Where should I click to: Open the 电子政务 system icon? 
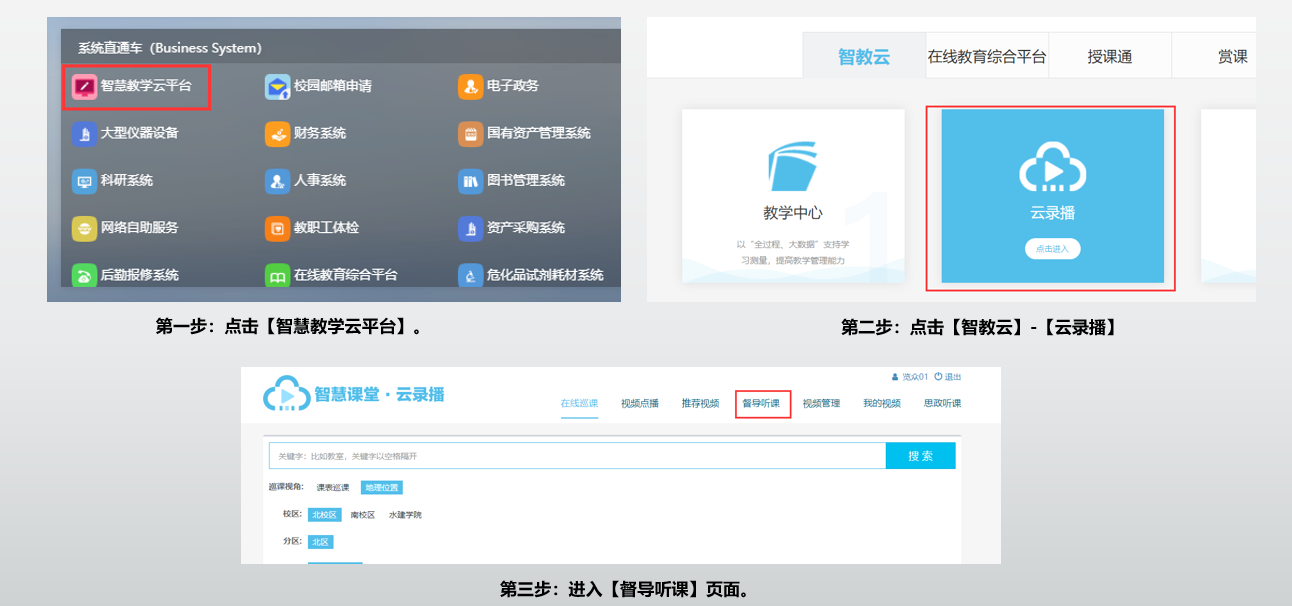coord(470,86)
